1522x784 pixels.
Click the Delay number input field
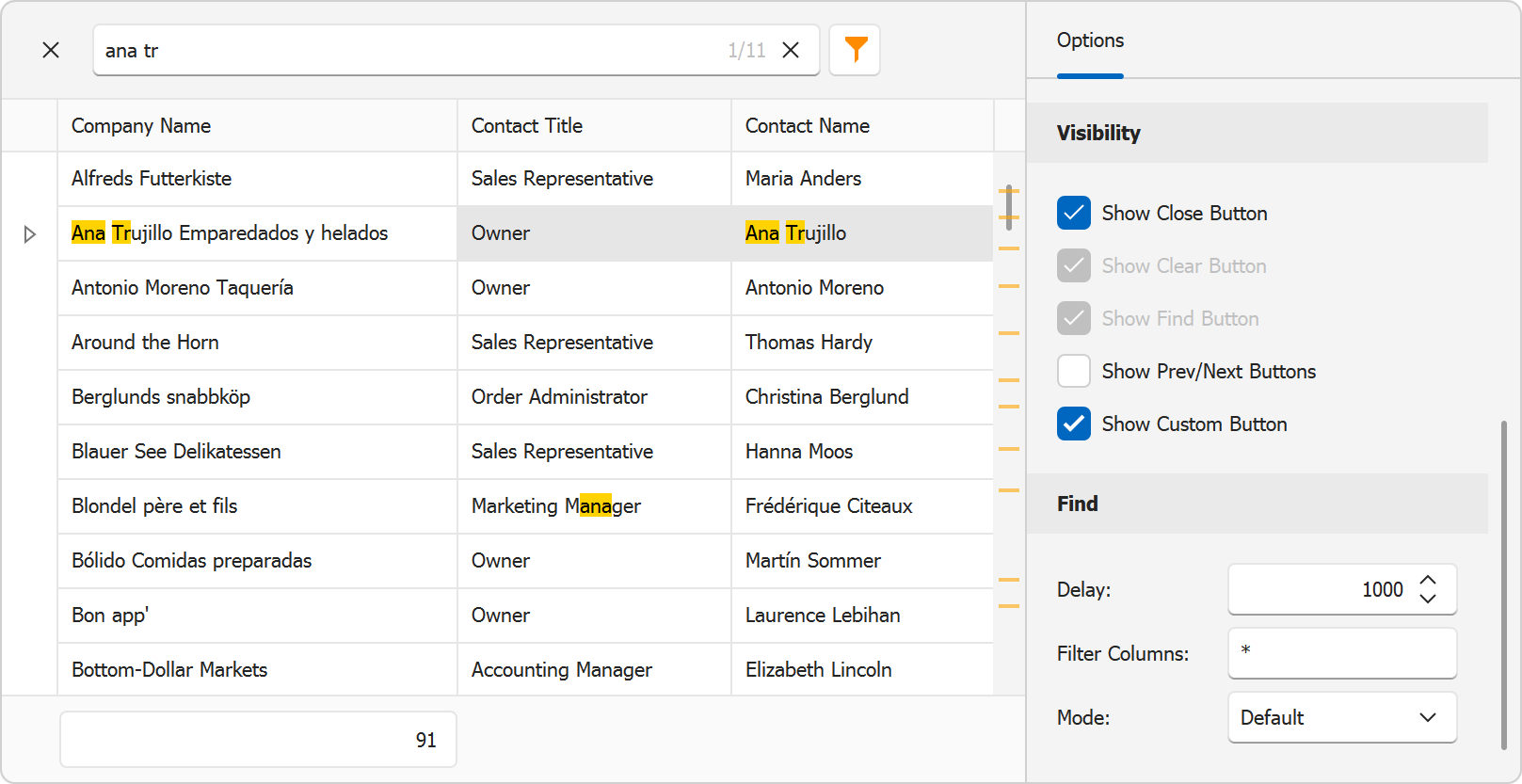pyautogui.click(x=1318, y=590)
